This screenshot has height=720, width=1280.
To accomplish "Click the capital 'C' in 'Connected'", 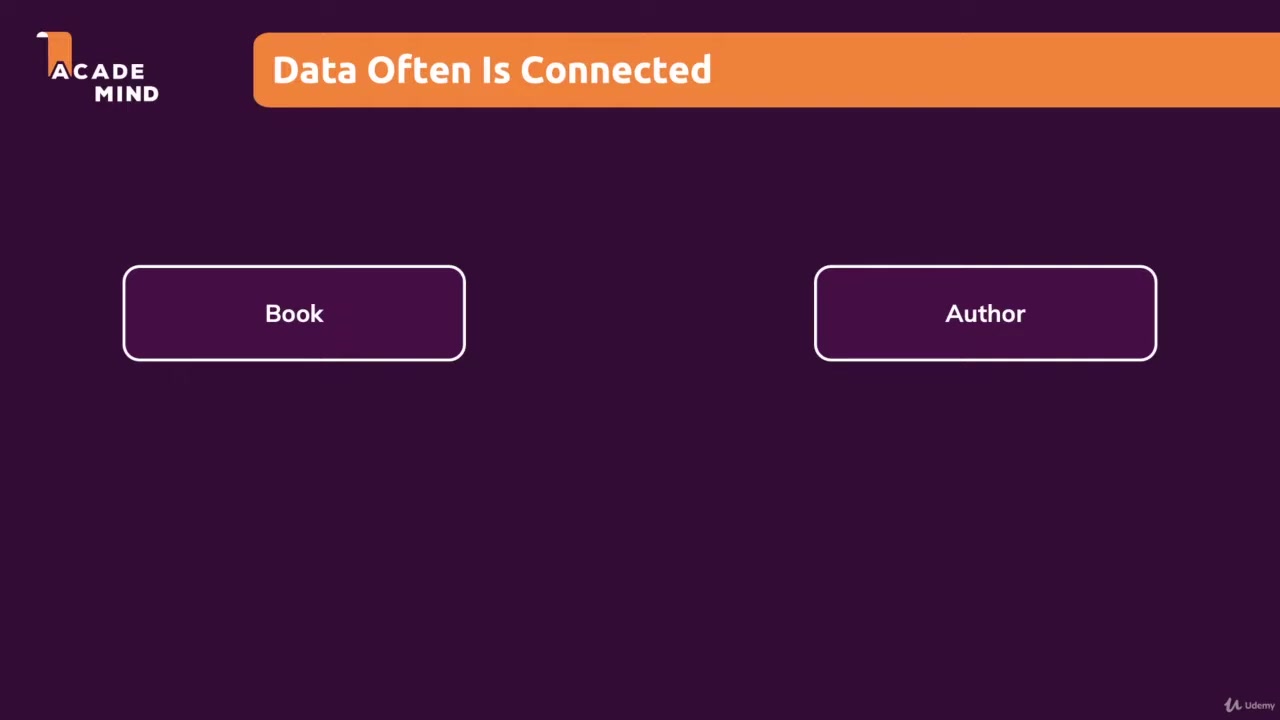I will (x=533, y=70).
